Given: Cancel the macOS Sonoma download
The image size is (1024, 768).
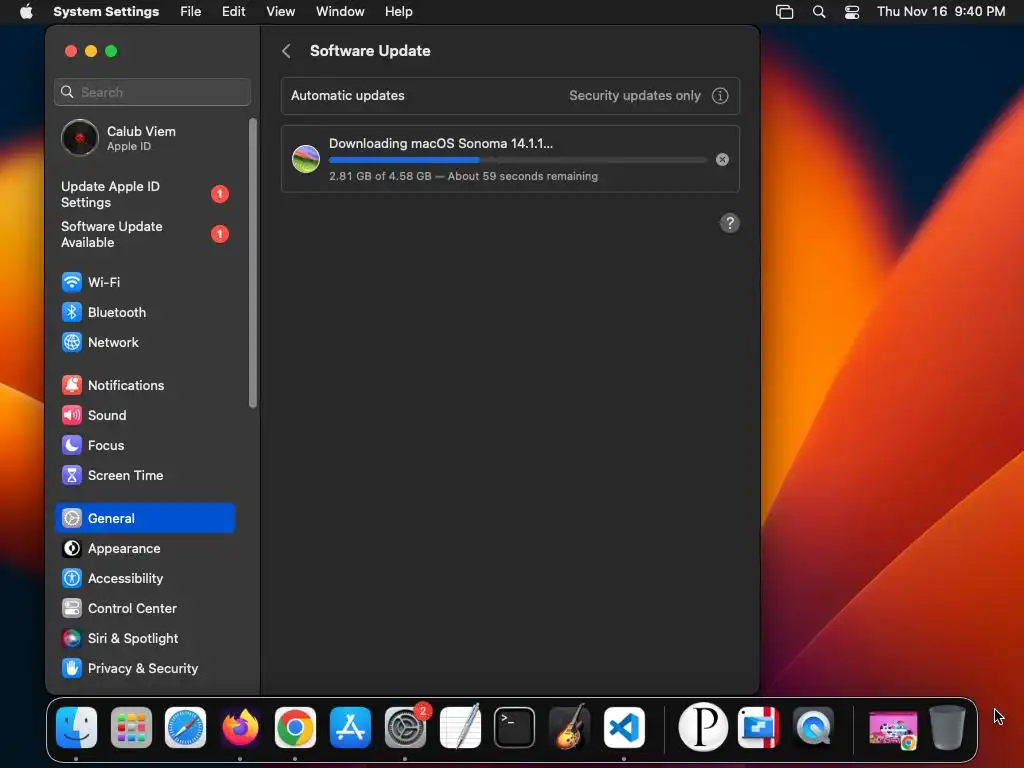Looking at the screenshot, I should 722,159.
